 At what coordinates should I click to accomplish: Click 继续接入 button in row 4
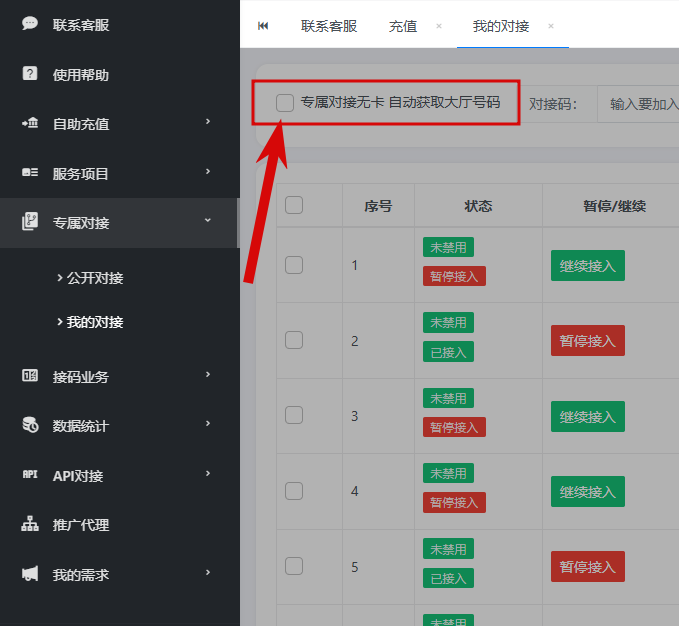coord(588,491)
